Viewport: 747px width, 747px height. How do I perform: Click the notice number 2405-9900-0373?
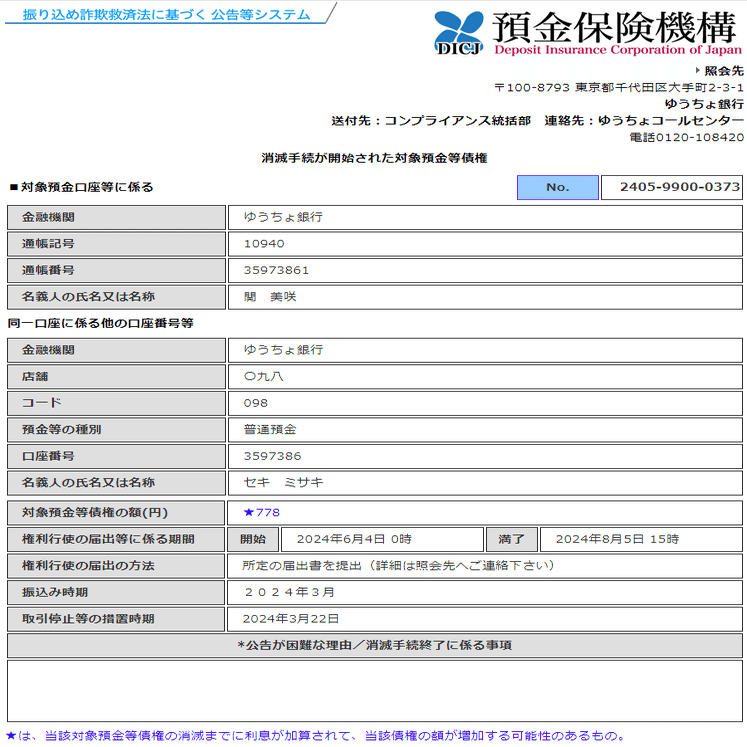point(672,187)
